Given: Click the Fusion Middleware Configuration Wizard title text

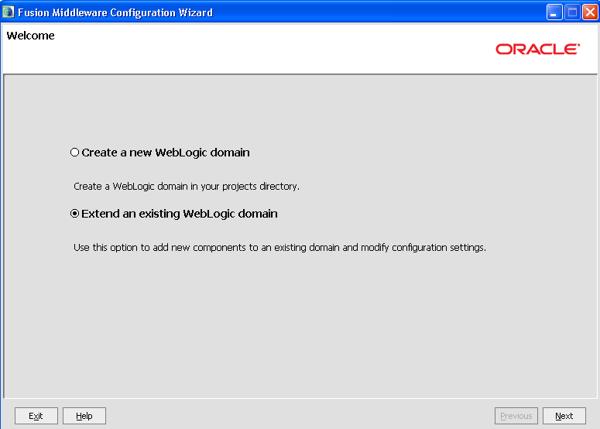Looking at the screenshot, I should click(115, 10).
